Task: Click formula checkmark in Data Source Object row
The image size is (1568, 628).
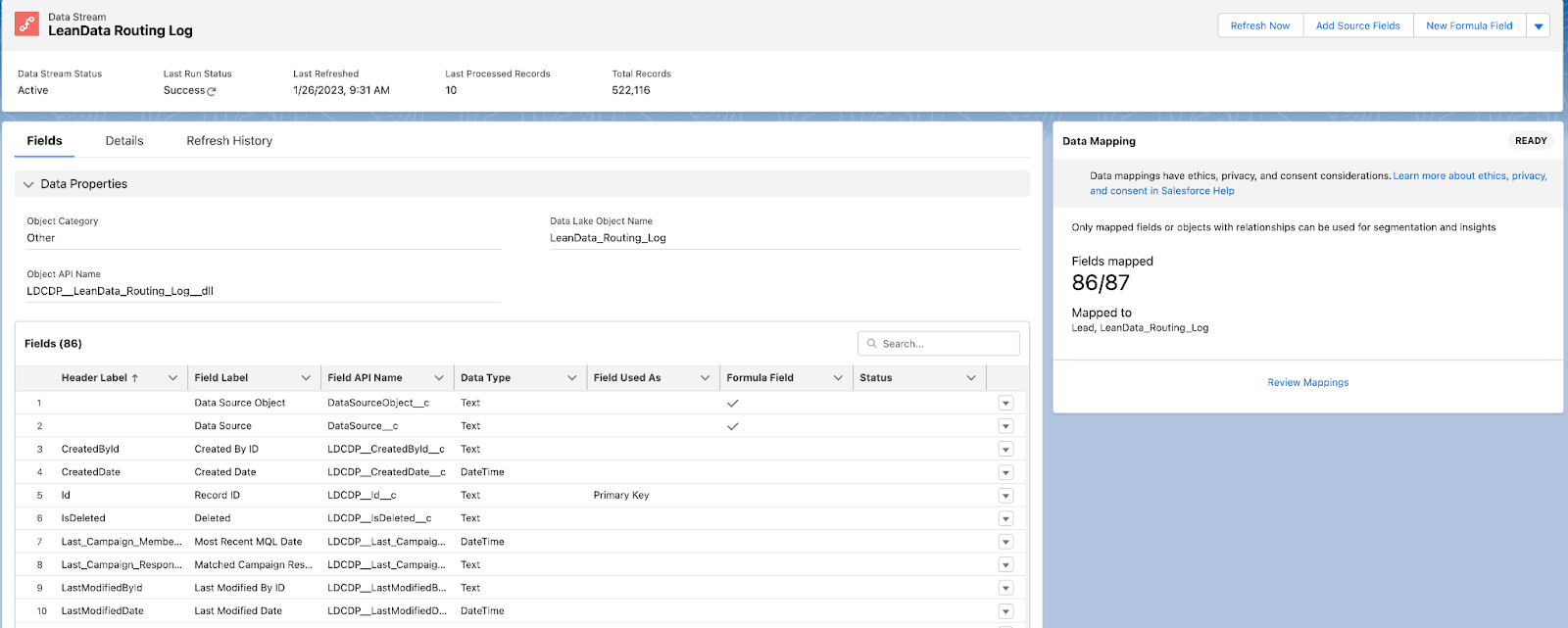Action: click(733, 403)
